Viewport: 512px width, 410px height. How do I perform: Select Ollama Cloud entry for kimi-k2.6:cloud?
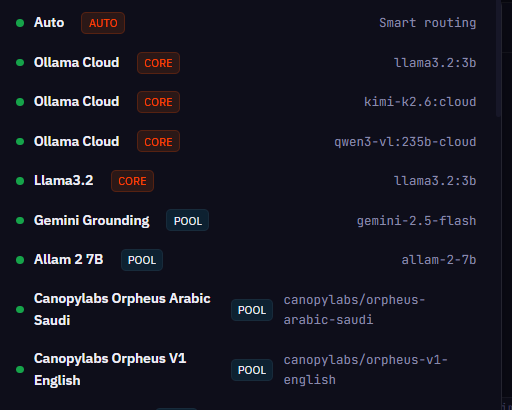(77, 102)
